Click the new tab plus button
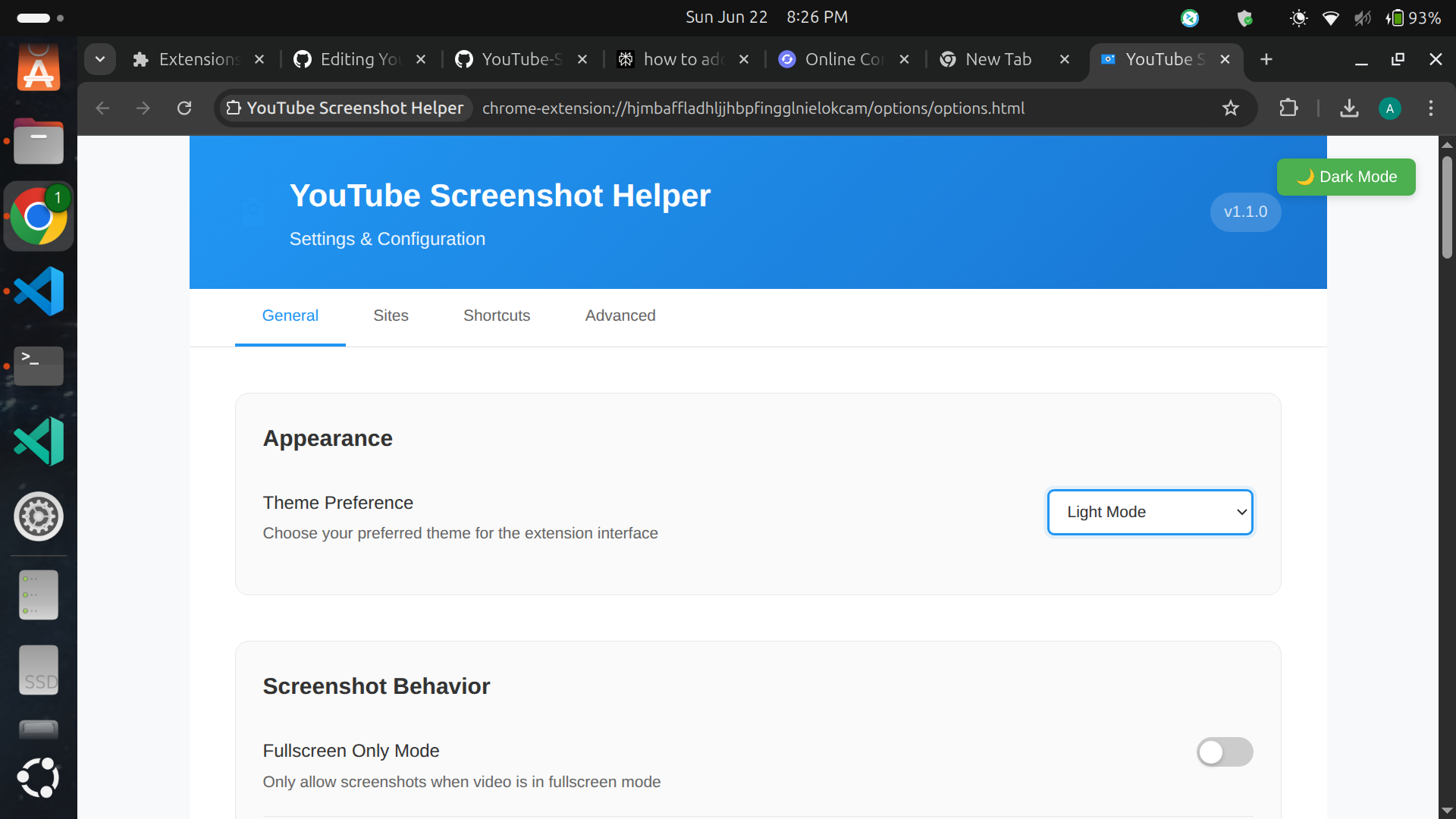 point(1266,59)
